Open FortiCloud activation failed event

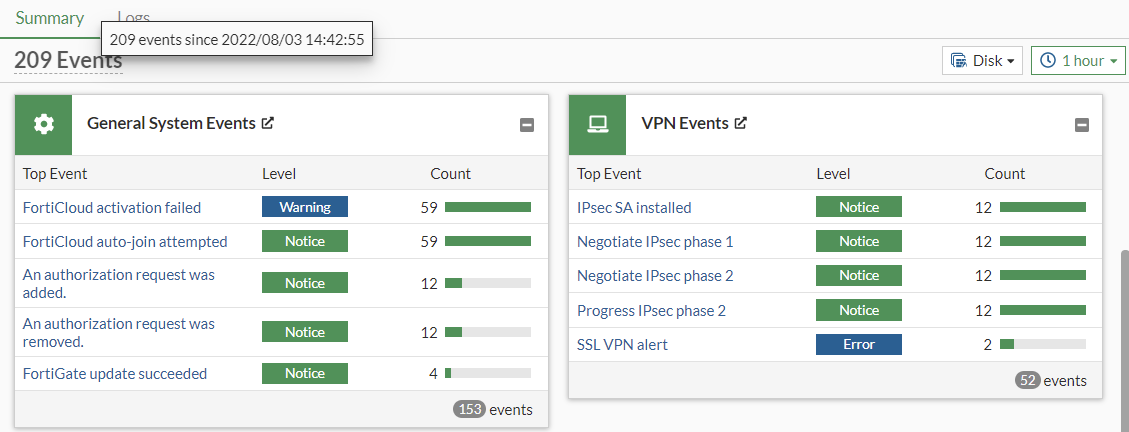click(112, 207)
